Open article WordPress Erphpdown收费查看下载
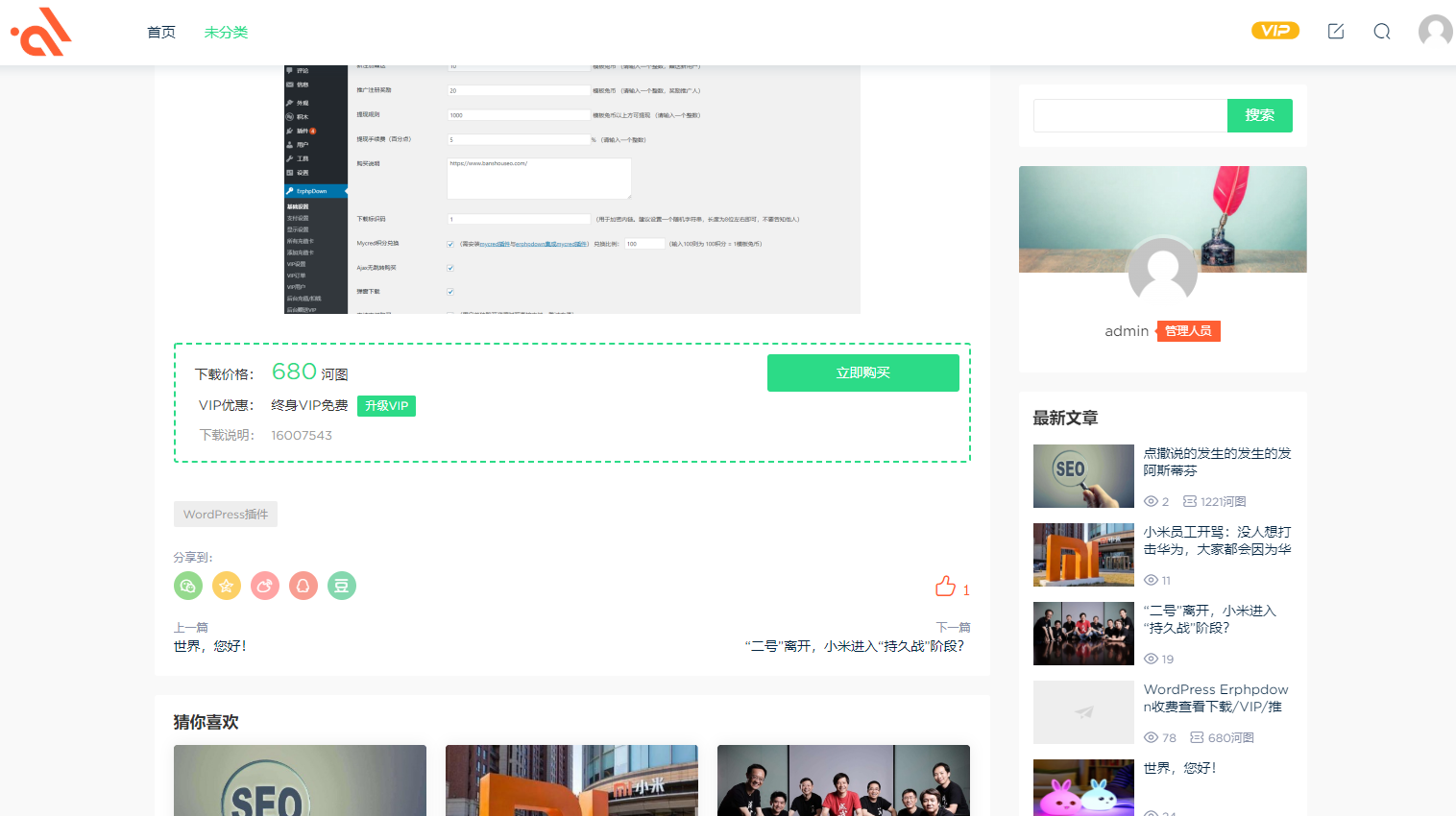This screenshot has width=1456, height=816. tap(1216, 698)
